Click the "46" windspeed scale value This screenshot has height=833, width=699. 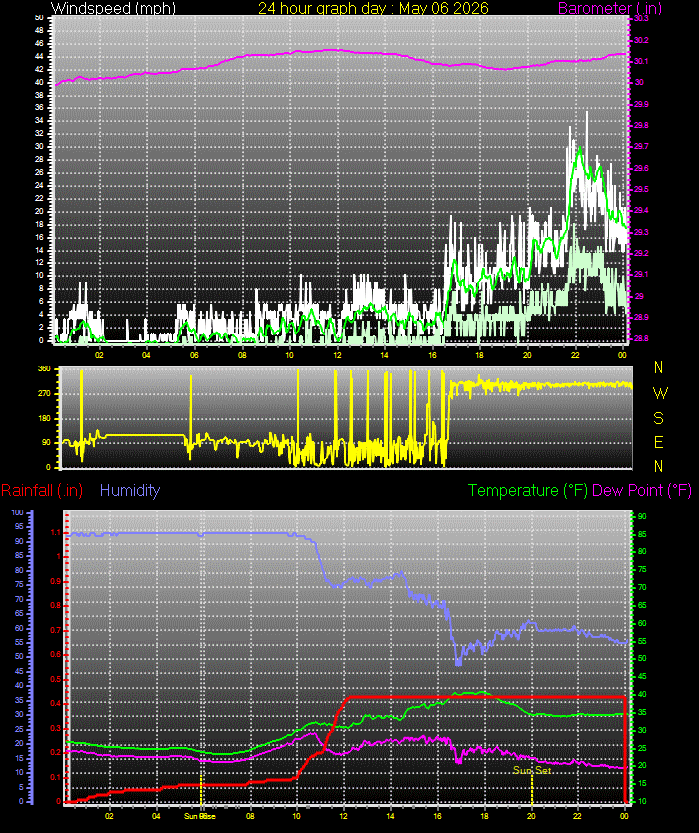(39, 44)
